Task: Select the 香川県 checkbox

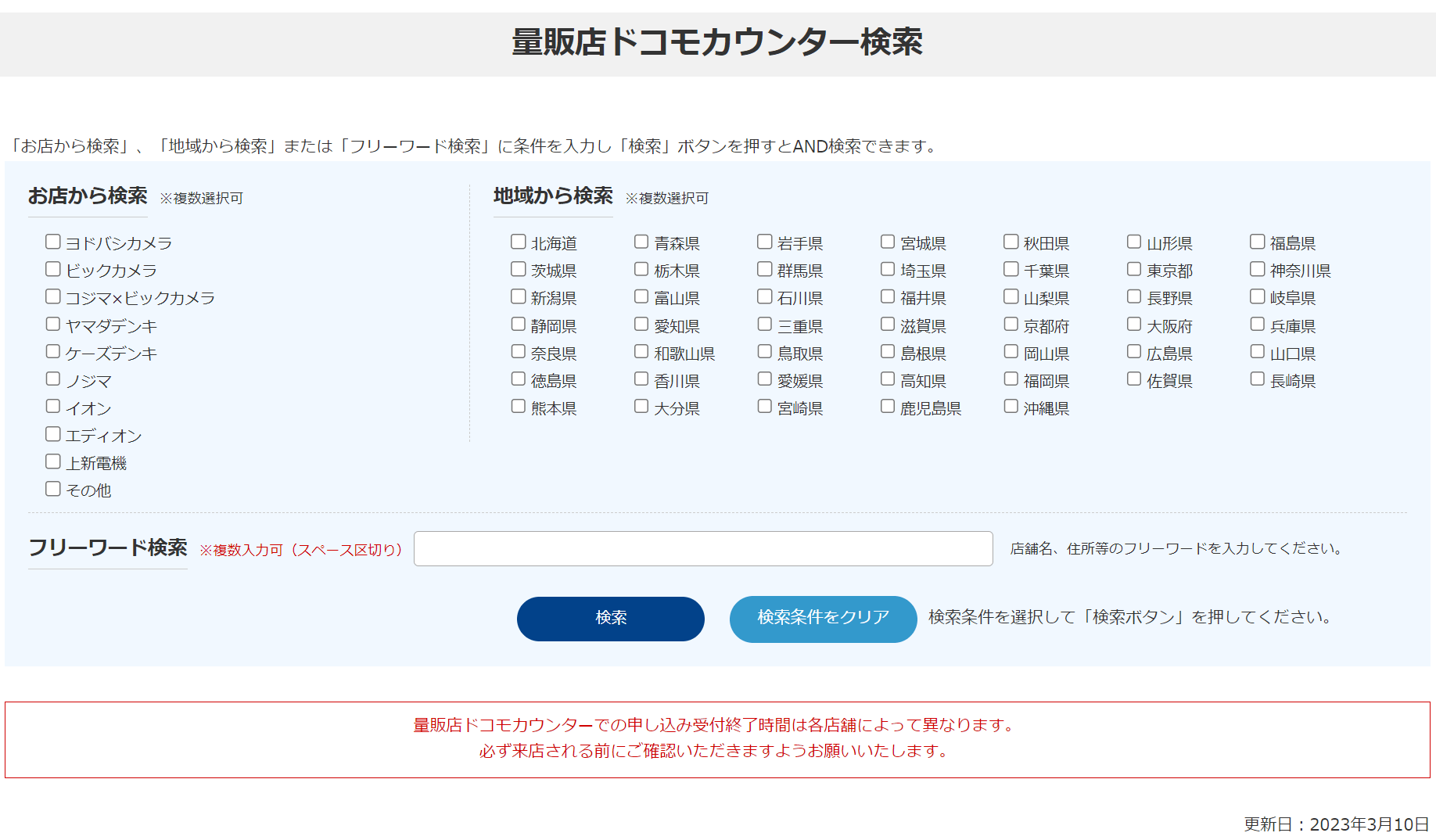Action: 641,379
